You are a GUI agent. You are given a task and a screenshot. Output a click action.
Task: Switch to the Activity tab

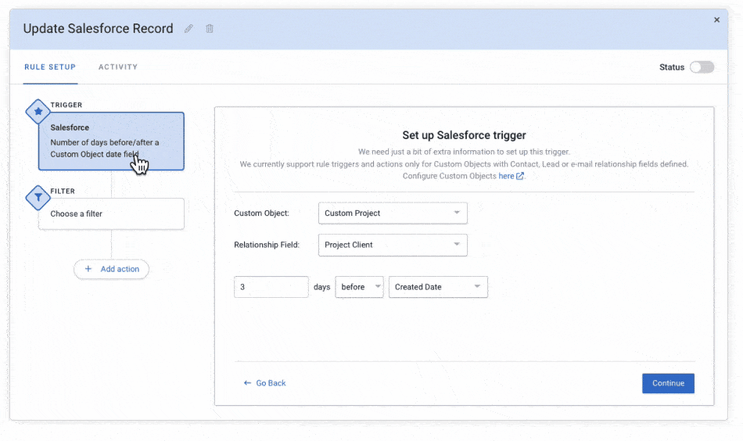[x=118, y=67]
